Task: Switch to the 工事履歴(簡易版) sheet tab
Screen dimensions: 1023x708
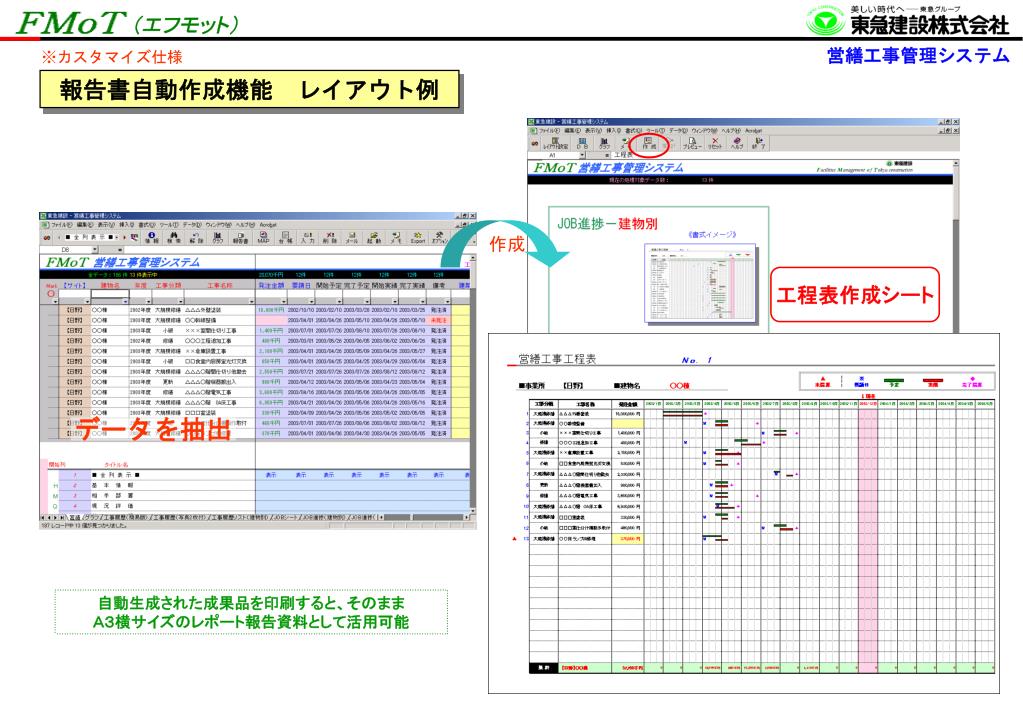Action: point(125,517)
